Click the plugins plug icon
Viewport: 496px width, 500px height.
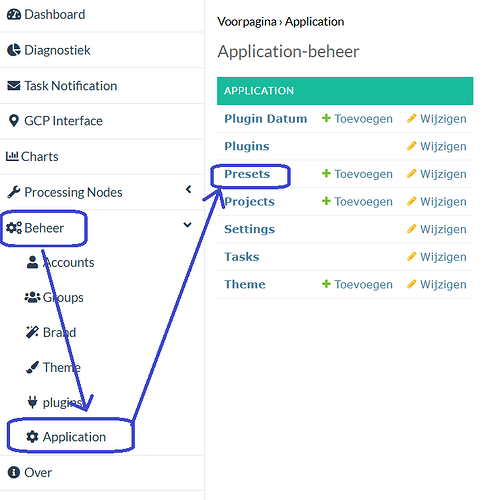(32, 402)
